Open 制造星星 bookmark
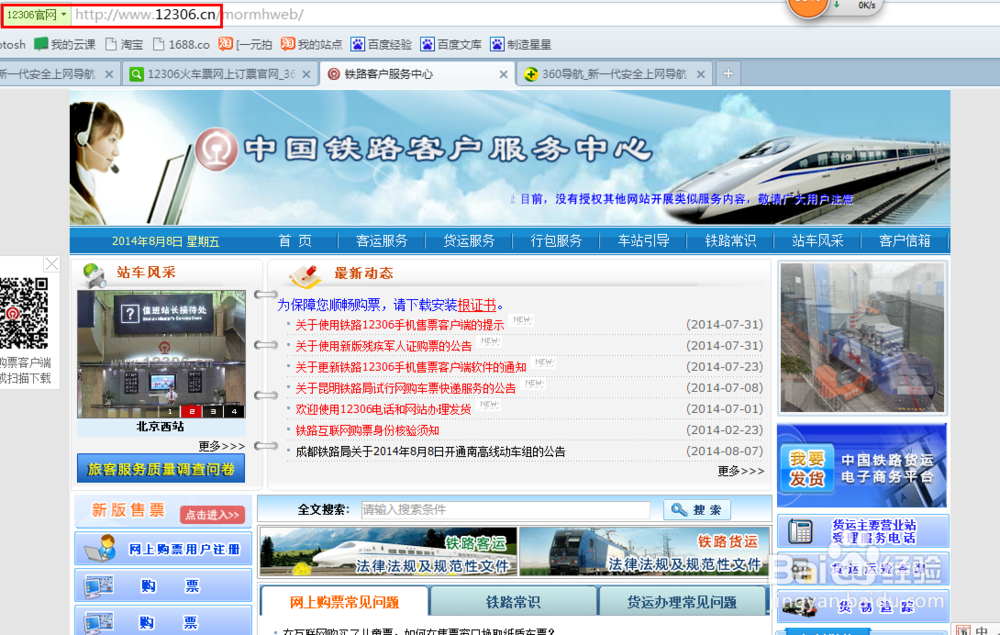The image size is (1000, 635). pos(520,45)
